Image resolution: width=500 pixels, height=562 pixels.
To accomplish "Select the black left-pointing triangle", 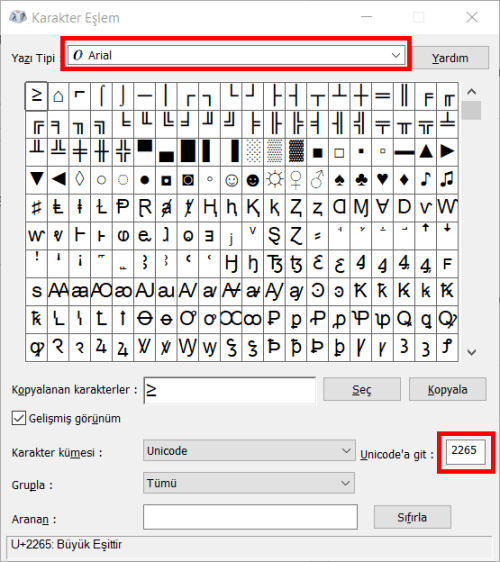I will pos(58,180).
